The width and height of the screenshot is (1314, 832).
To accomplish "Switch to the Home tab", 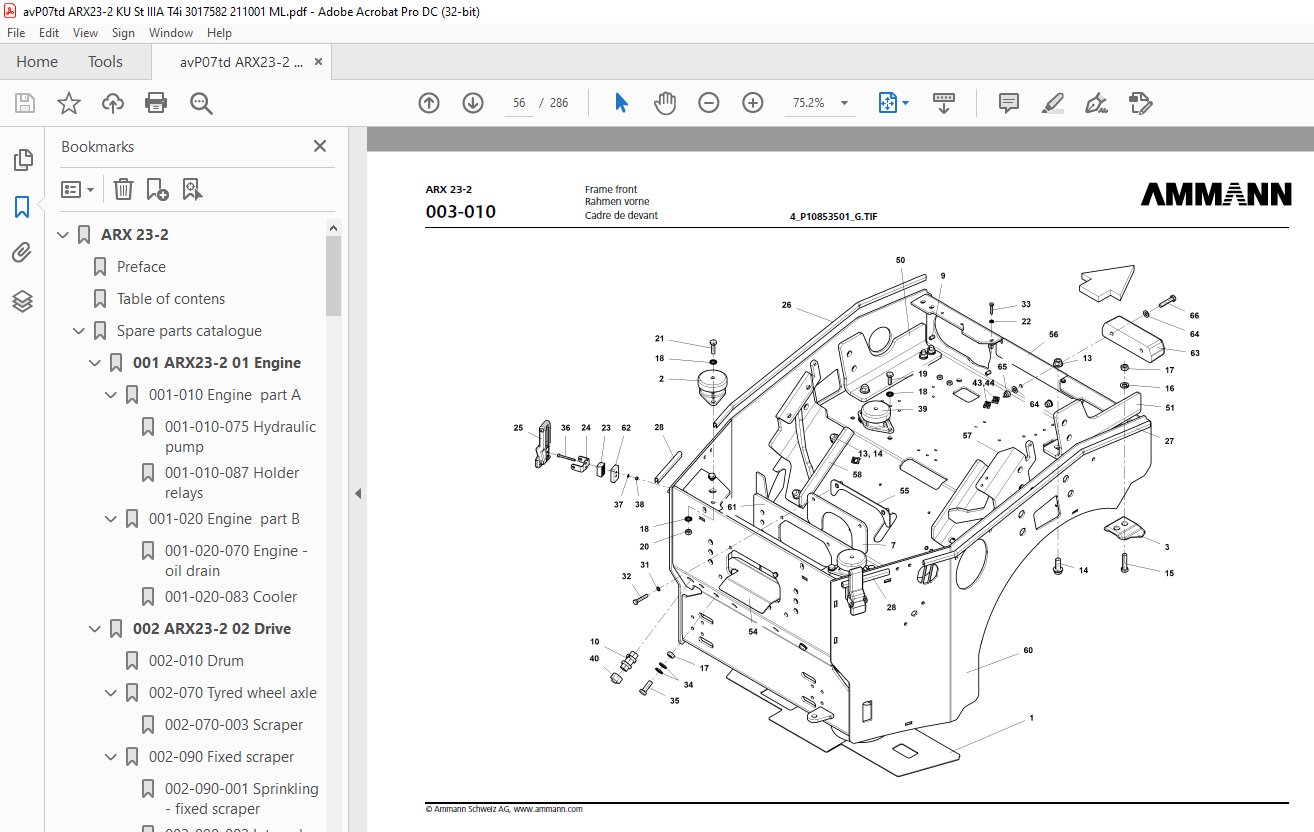I will click(37, 62).
